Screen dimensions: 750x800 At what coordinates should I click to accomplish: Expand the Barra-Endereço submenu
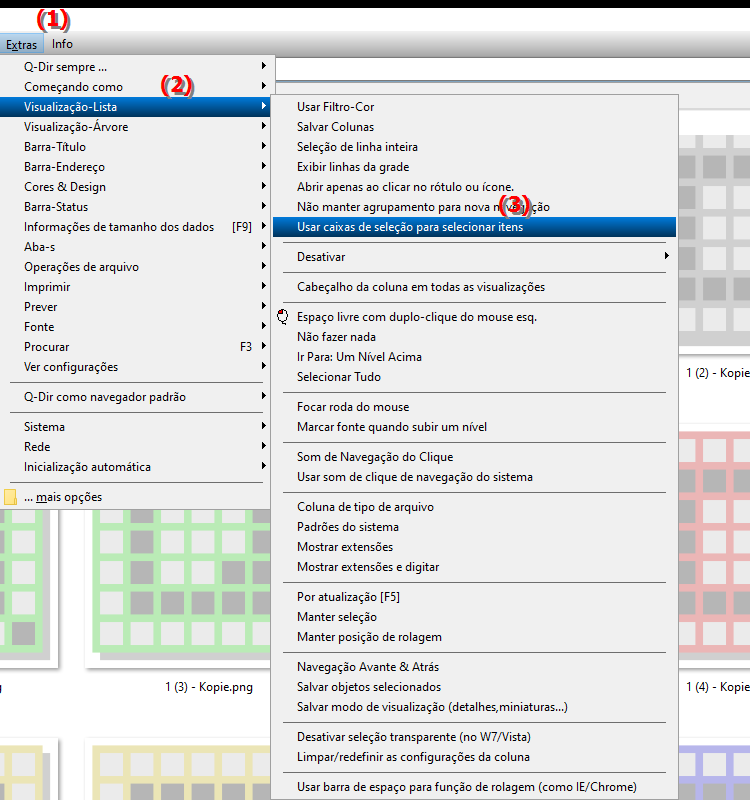click(x=135, y=167)
